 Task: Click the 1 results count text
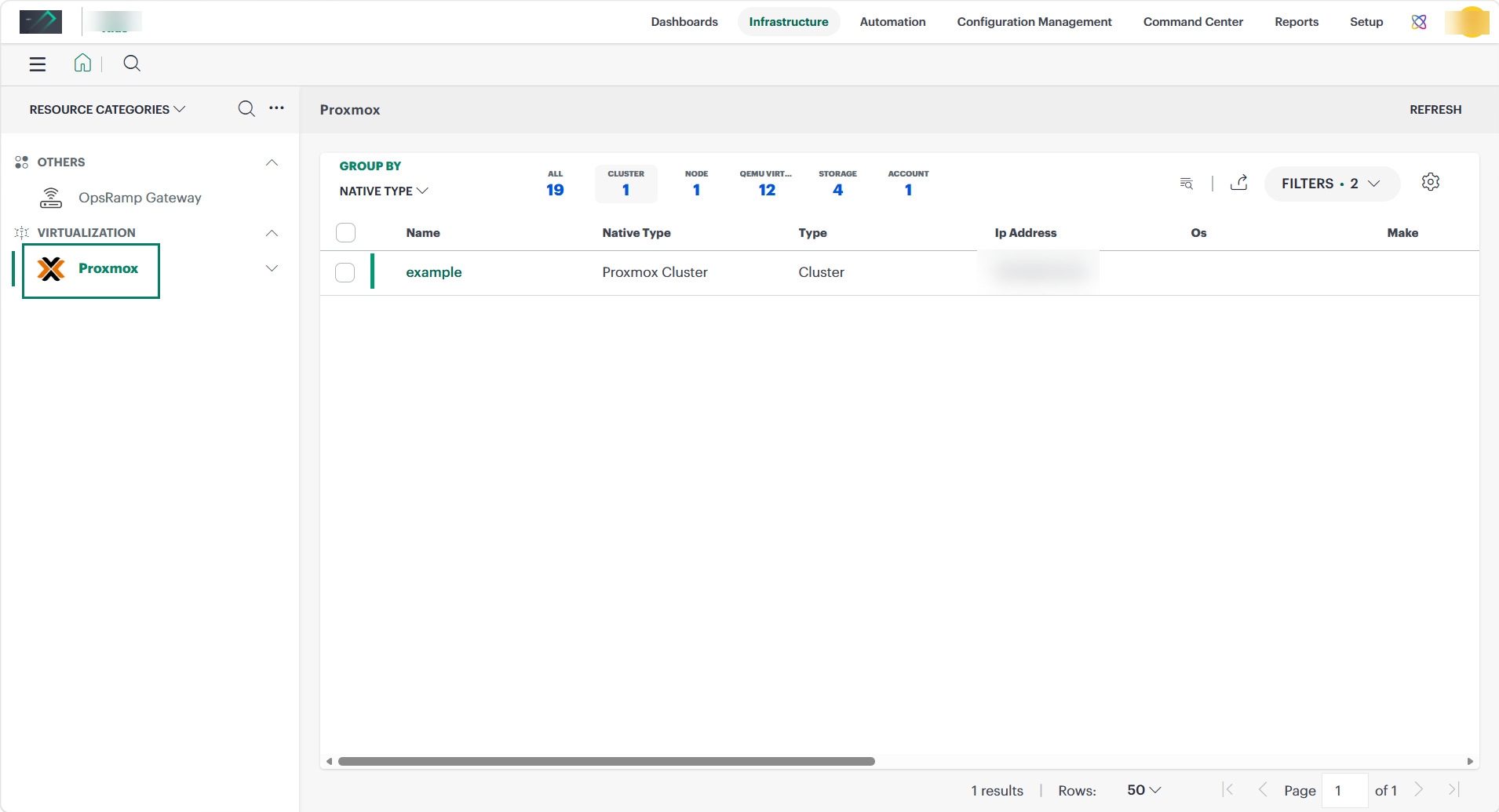(x=997, y=790)
